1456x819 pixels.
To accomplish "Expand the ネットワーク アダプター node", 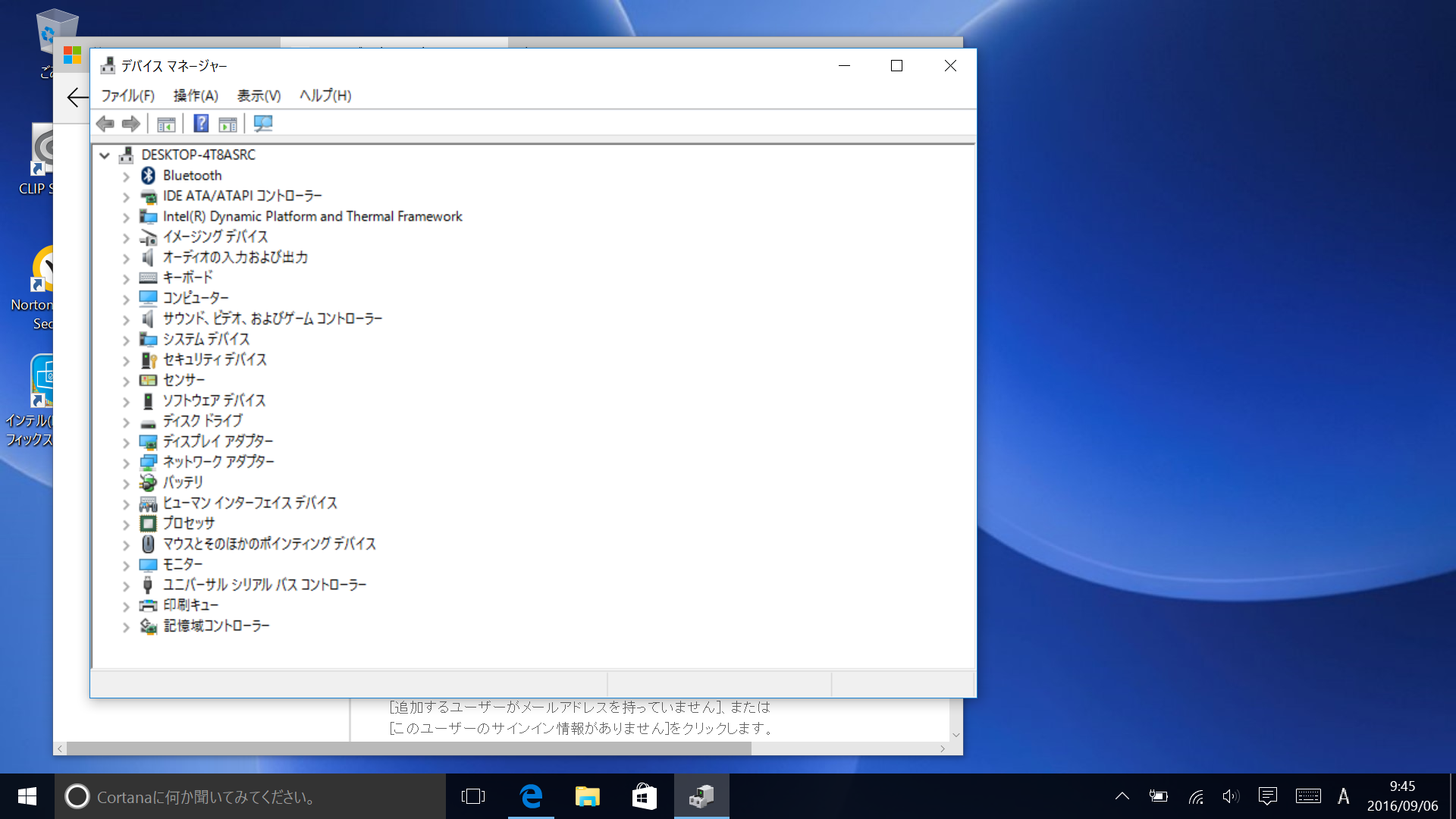I will [x=127, y=463].
